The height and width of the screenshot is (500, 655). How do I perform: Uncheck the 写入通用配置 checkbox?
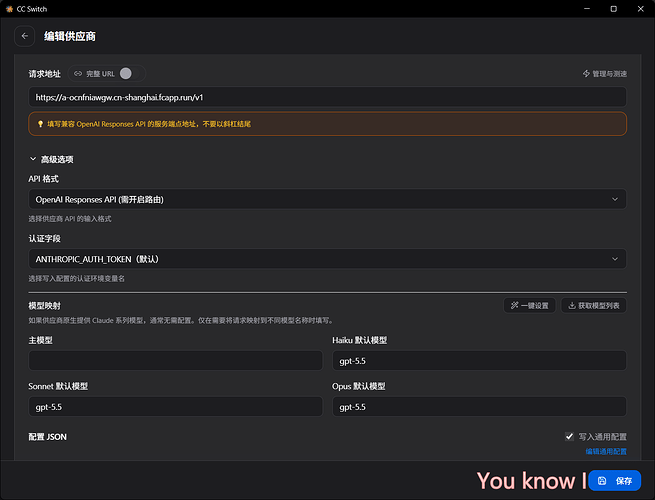[x=569, y=437]
